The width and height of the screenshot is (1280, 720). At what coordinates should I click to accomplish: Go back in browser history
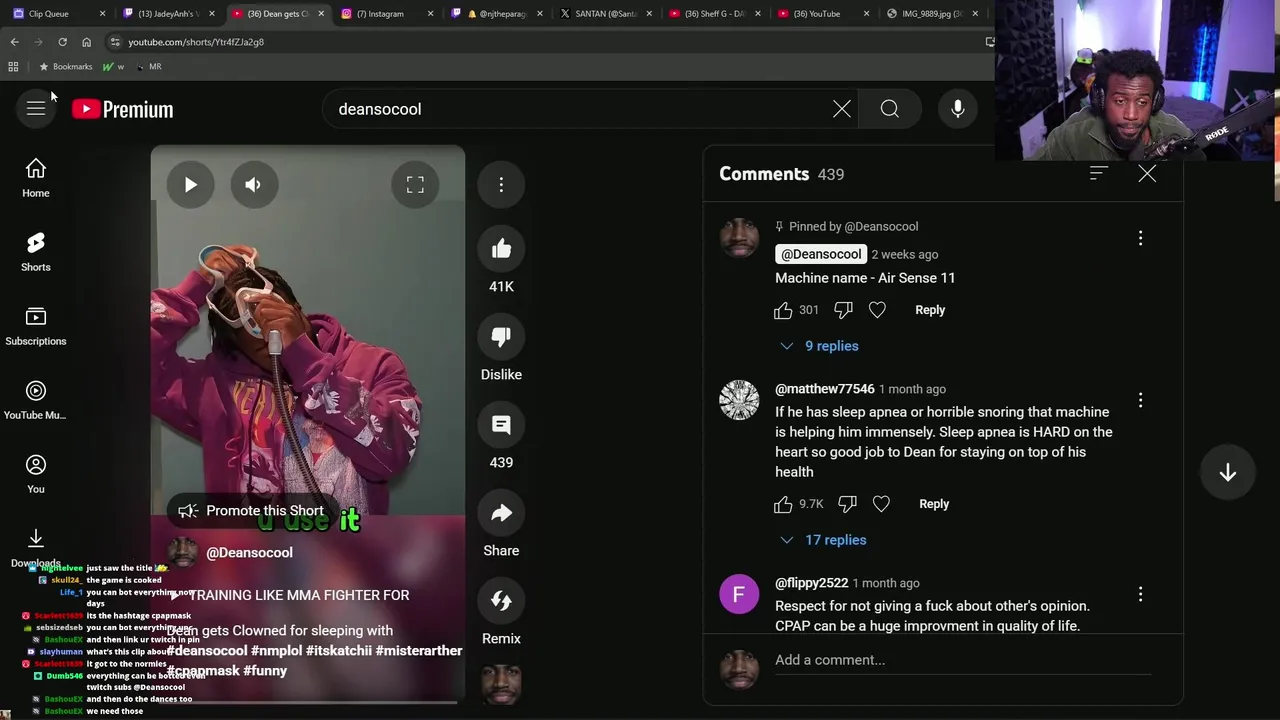[14, 42]
